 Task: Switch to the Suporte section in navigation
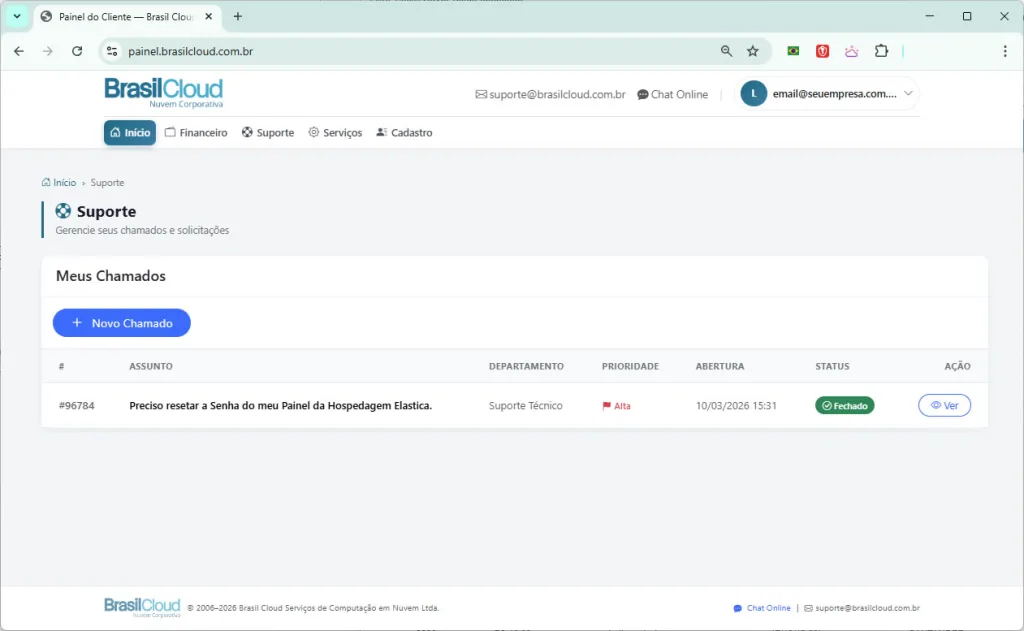267,131
